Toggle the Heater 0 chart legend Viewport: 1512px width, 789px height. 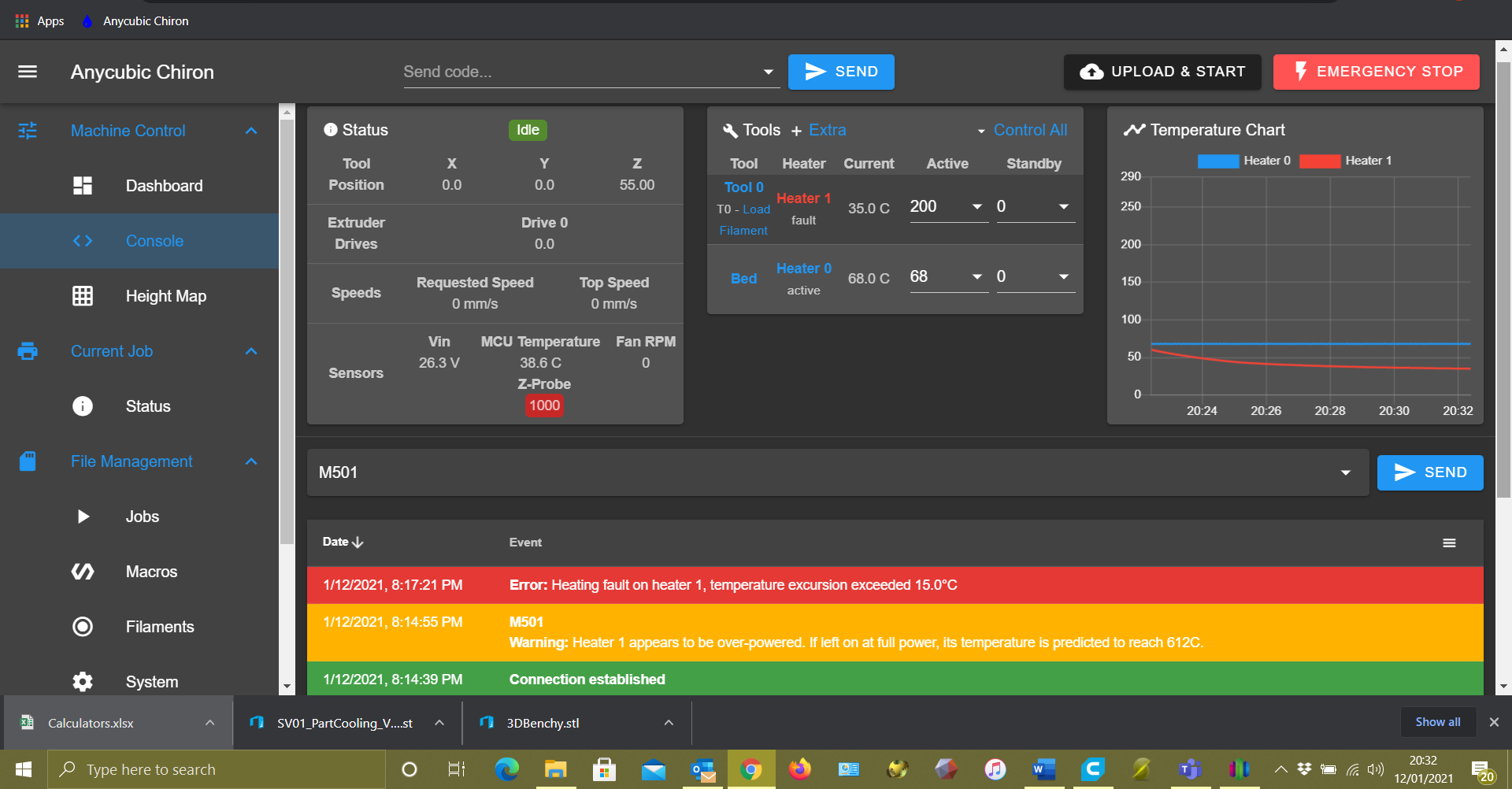coord(1244,161)
